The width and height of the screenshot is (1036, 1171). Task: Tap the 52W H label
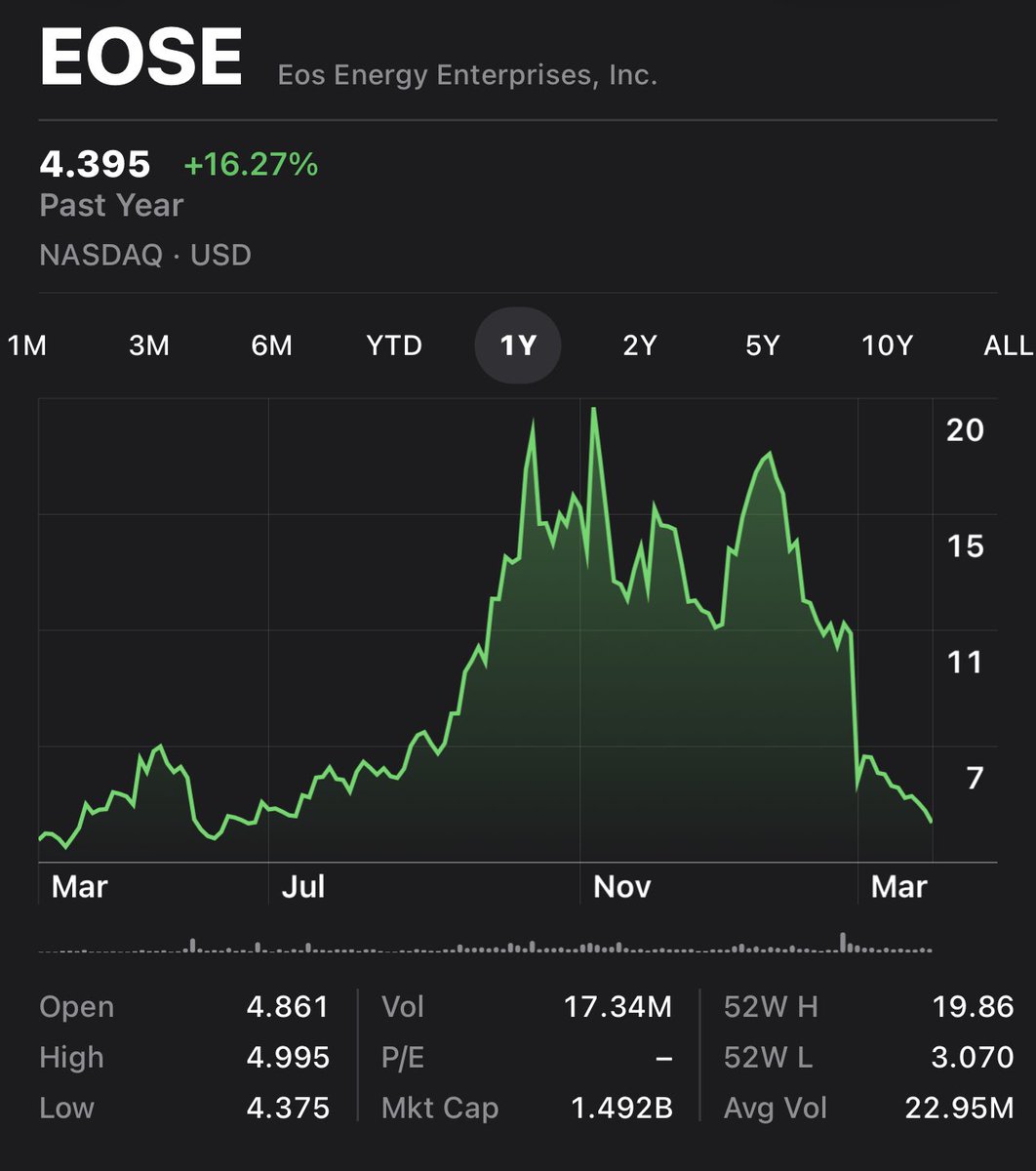tap(771, 1006)
